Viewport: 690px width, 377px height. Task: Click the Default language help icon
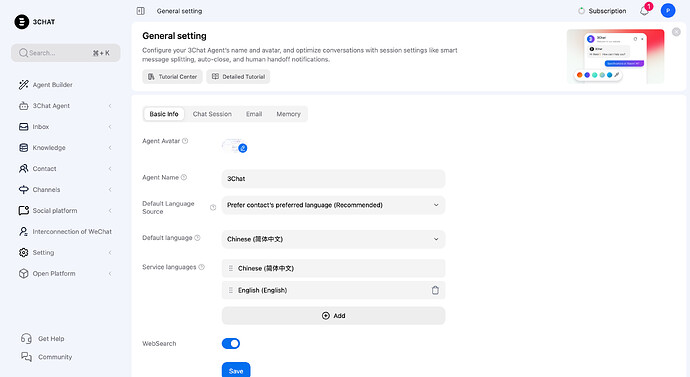pyautogui.click(x=198, y=238)
